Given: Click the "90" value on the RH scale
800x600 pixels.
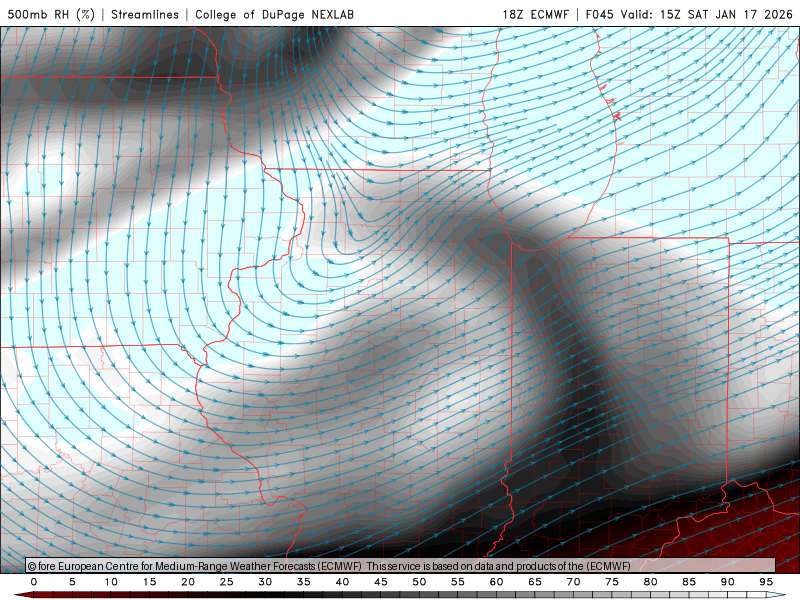Looking at the screenshot, I should 727,582.
